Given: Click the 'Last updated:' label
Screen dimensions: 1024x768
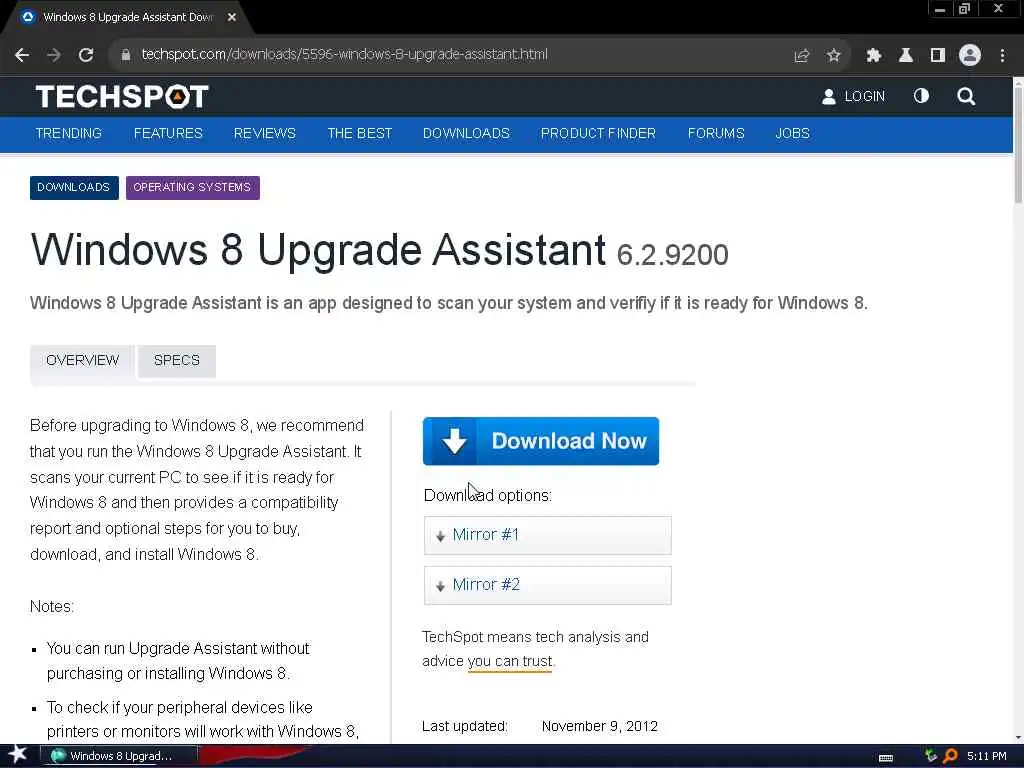Looking at the screenshot, I should click(465, 726).
